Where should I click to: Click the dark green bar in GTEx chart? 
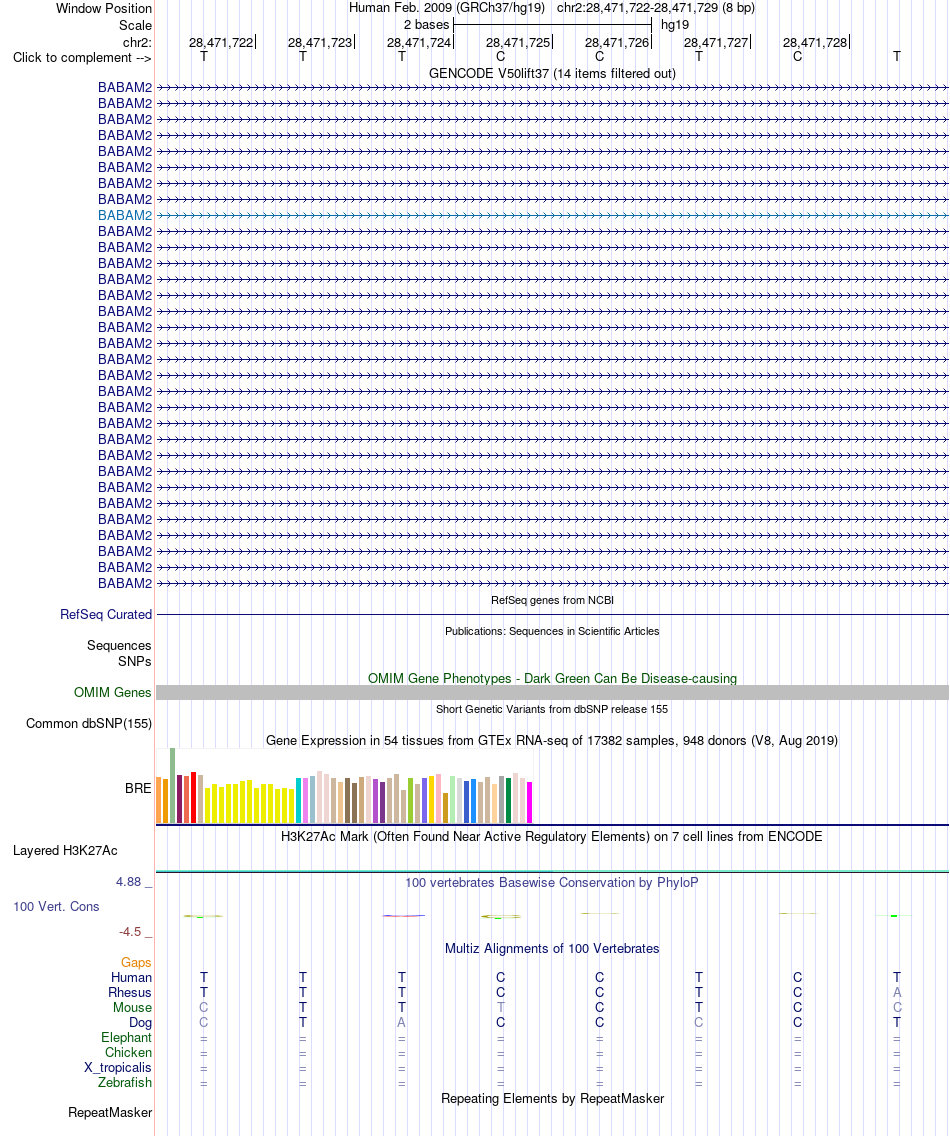(509, 801)
